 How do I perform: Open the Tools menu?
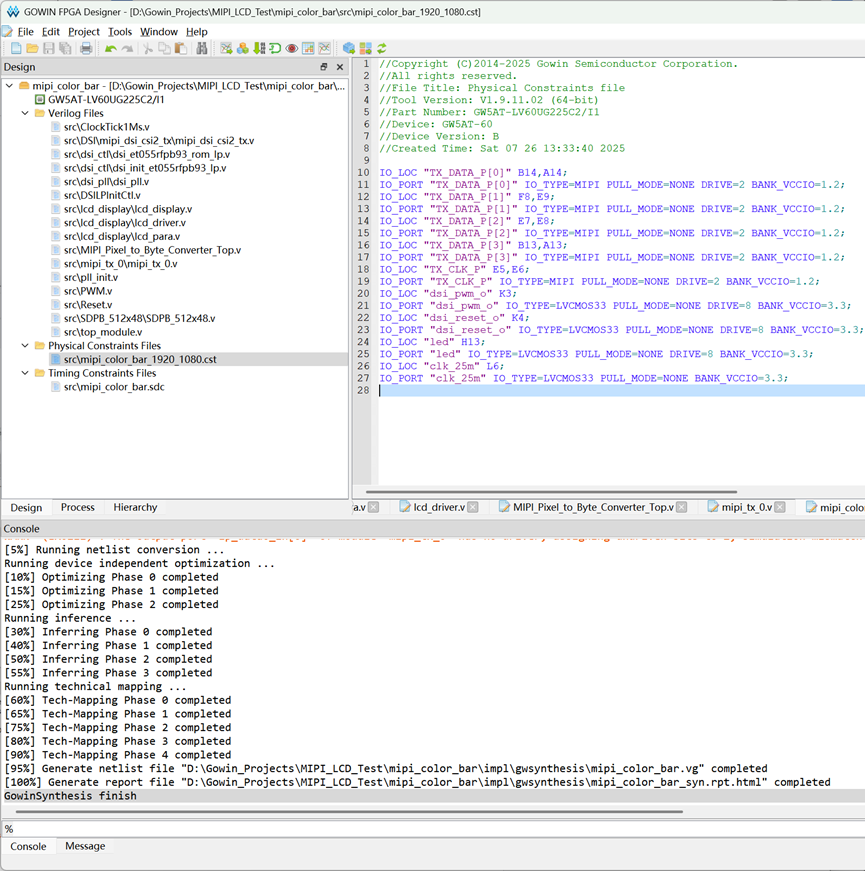119,32
